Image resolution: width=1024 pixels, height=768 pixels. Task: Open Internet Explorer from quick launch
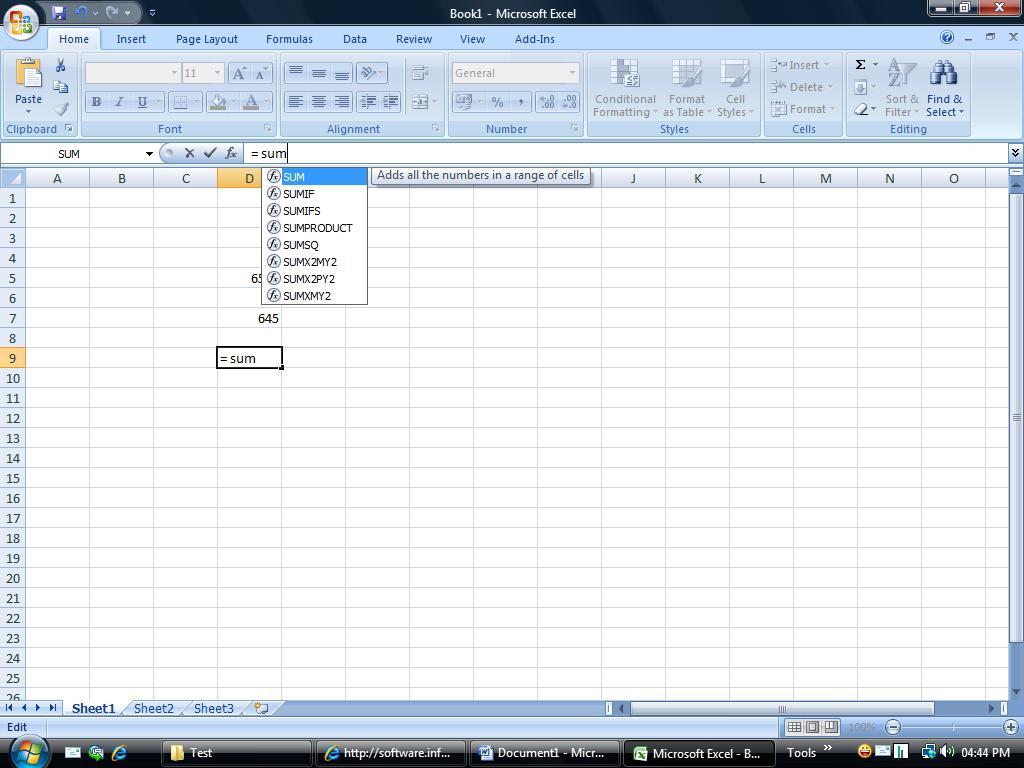point(119,752)
